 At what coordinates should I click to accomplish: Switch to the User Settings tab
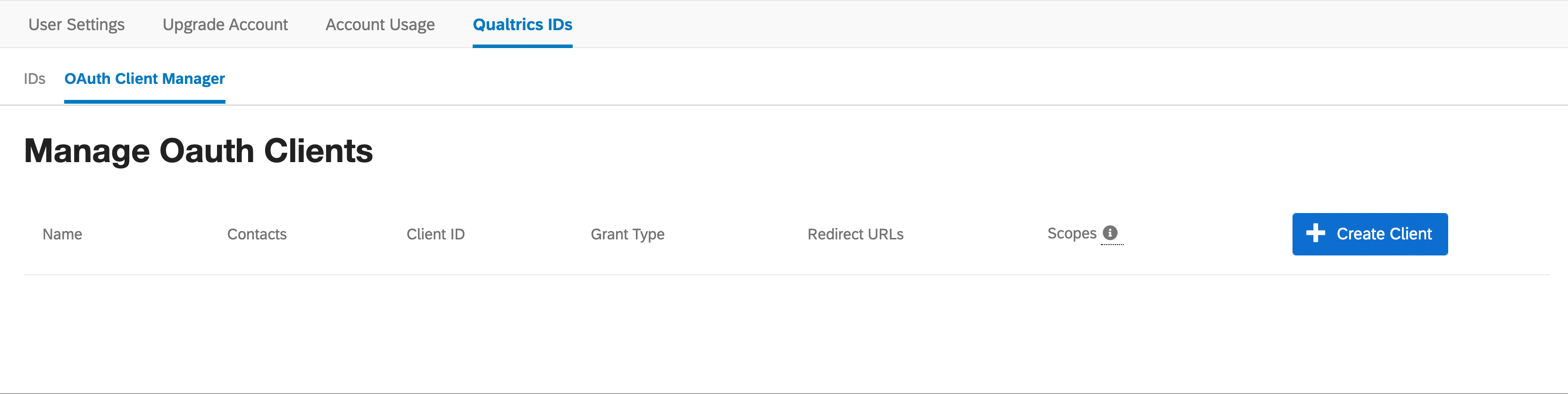coord(77,25)
